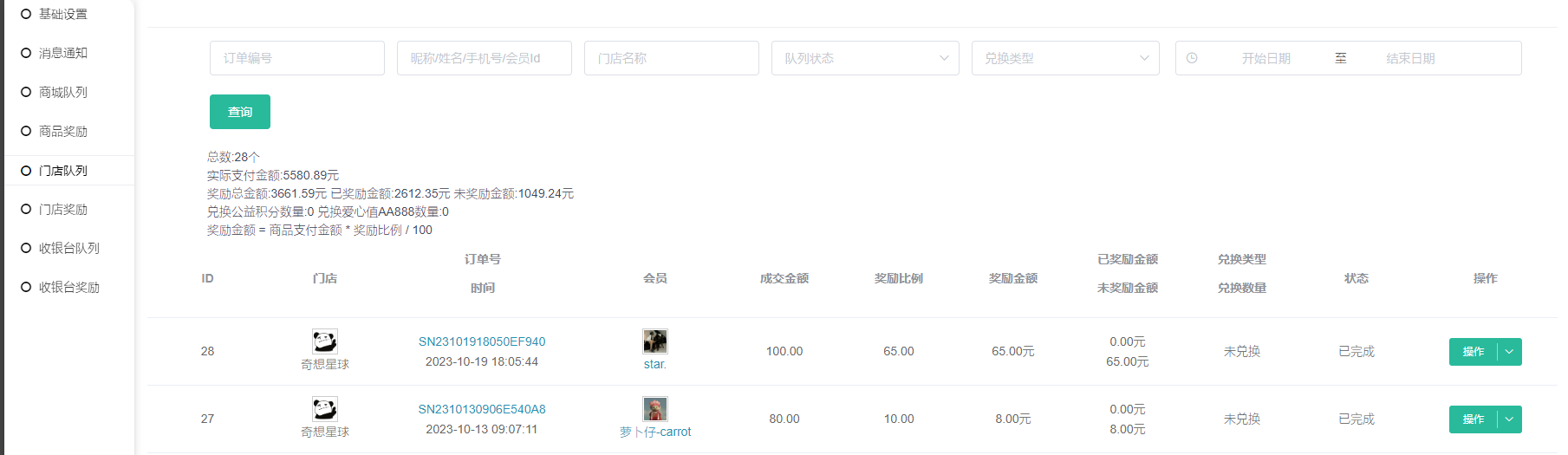Open the 队列状态 dropdown
Viewport: 1568px width, 455px height.
(x=865, y=58)
